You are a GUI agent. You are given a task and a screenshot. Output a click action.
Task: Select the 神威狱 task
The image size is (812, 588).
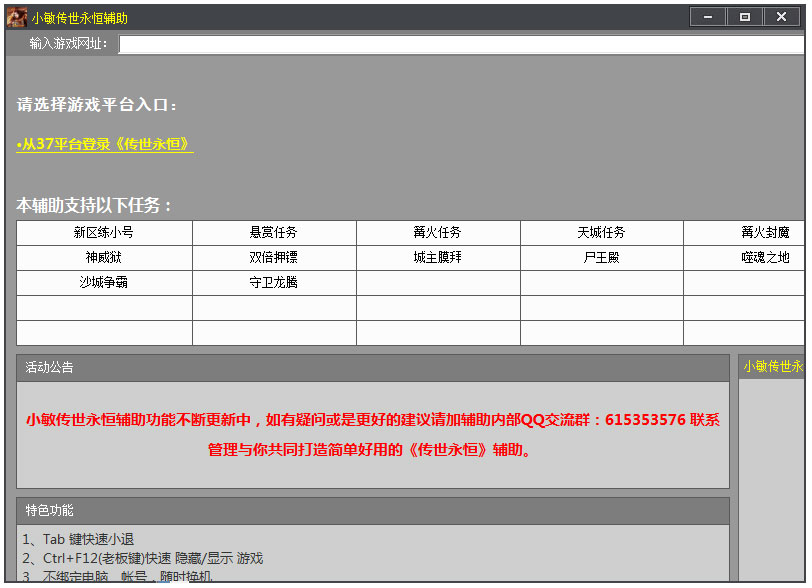(x=106, y=257)
